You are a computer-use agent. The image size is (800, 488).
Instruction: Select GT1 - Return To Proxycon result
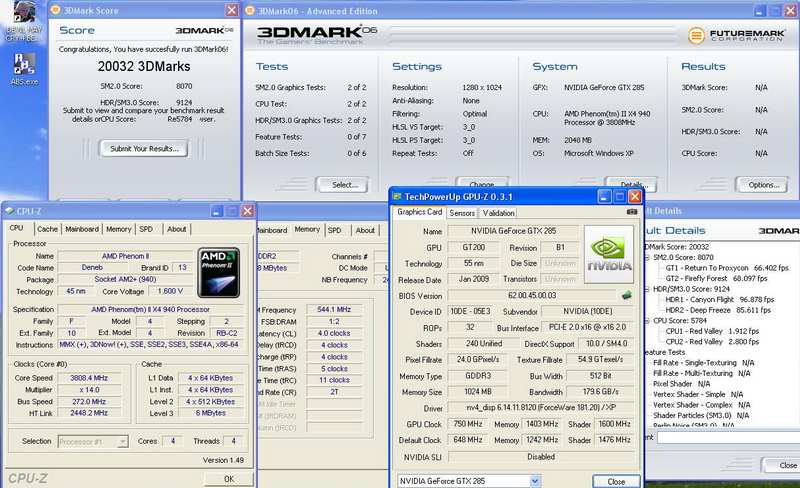coord(727,268)
